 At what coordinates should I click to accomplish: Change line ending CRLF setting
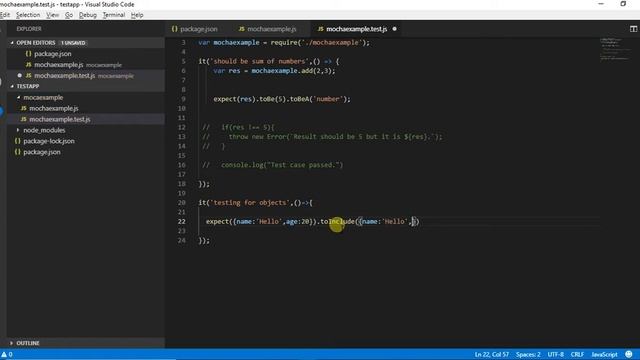(x=577, y=354)
